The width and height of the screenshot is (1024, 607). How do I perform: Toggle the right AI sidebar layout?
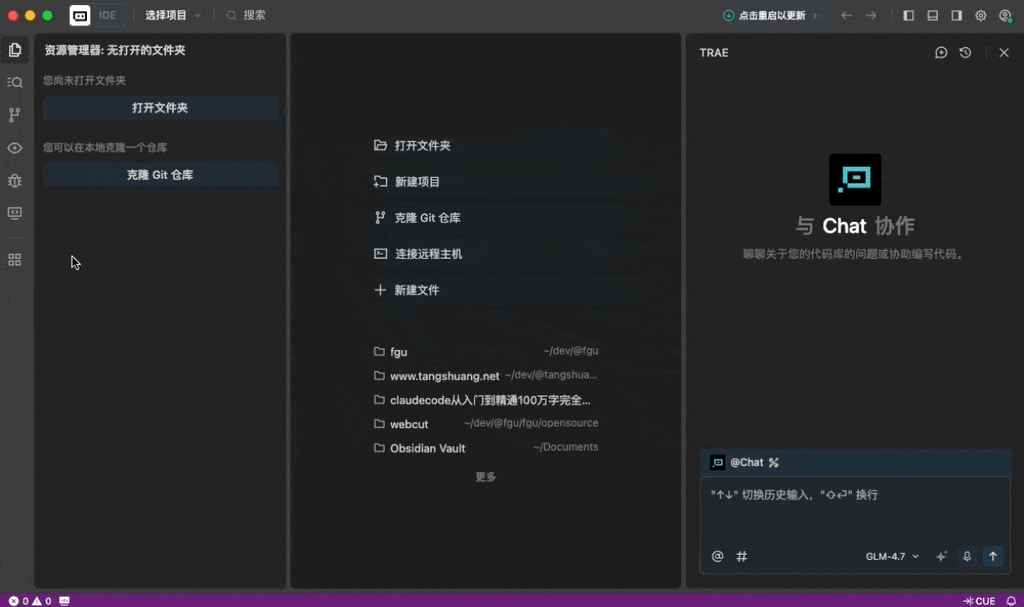point(957,16)
